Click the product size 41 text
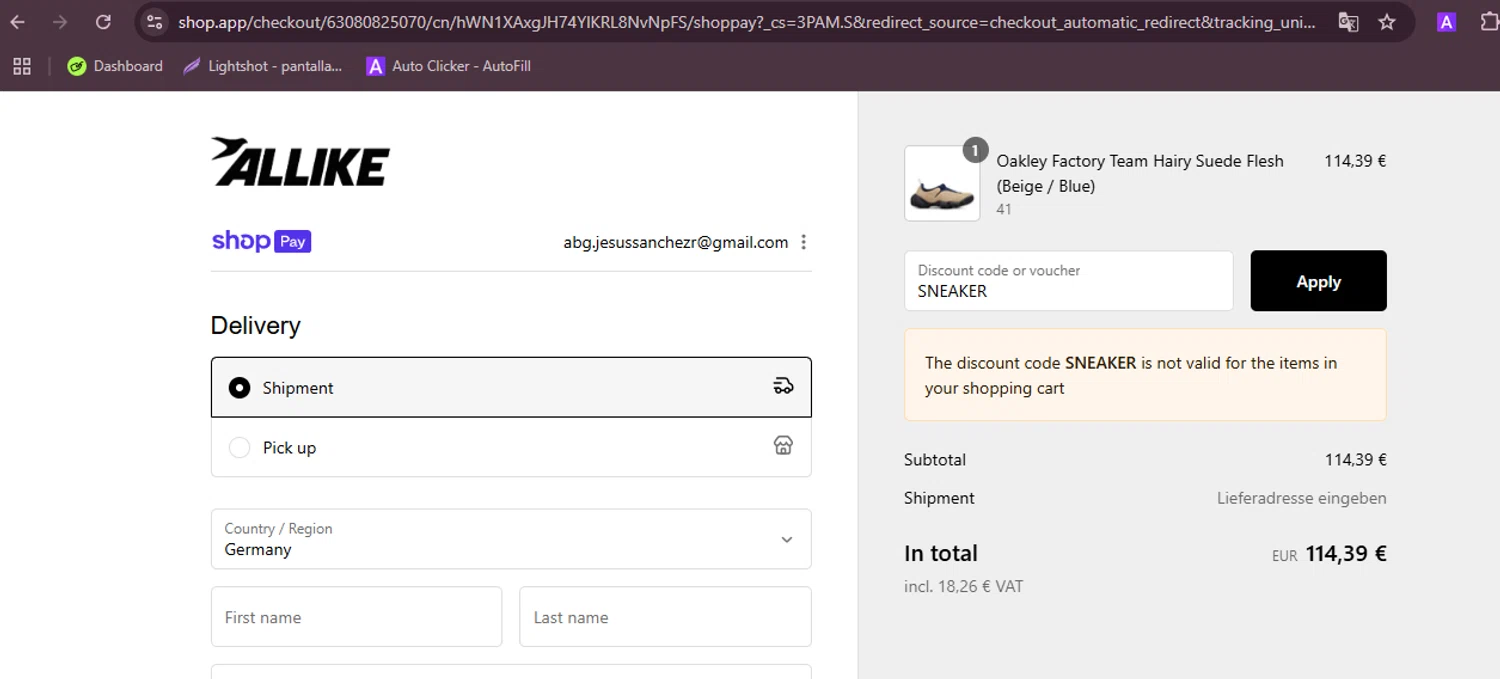Viewport: 1500px width, 679px height. (1004, 209)
